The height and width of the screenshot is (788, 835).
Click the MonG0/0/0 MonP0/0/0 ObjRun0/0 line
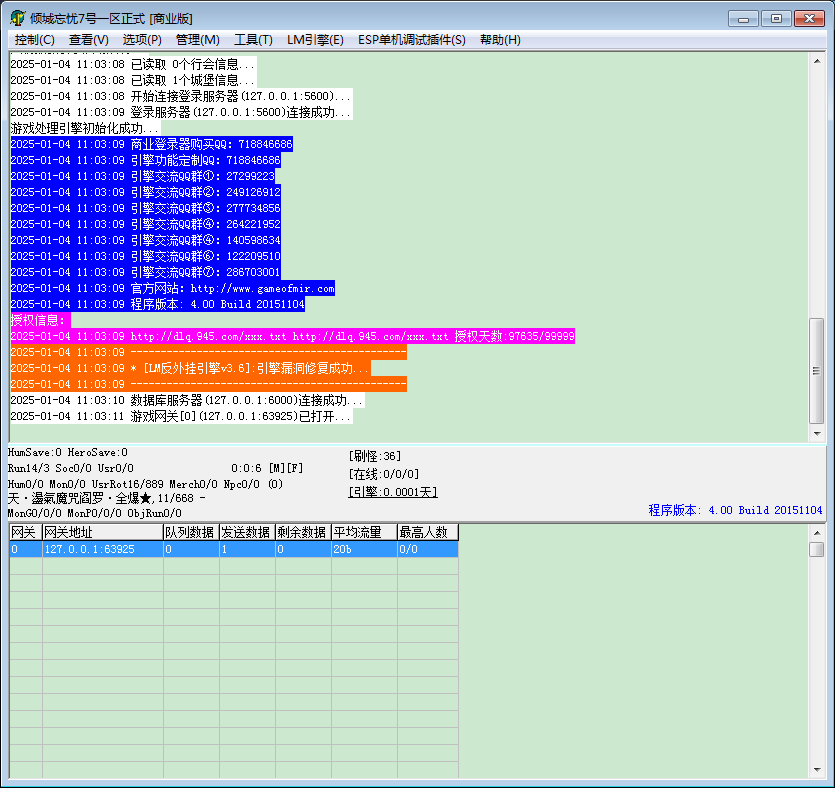click(x=95, y=513)
